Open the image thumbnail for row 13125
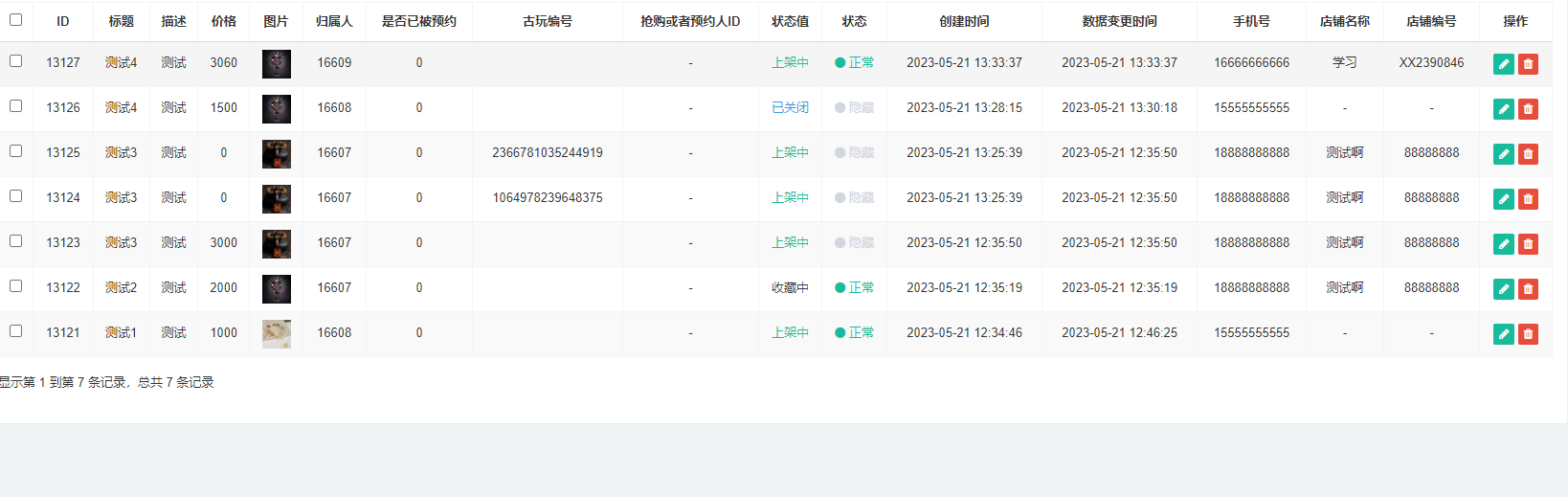The width and height of the screenshot is (1568, 497). 276,153
